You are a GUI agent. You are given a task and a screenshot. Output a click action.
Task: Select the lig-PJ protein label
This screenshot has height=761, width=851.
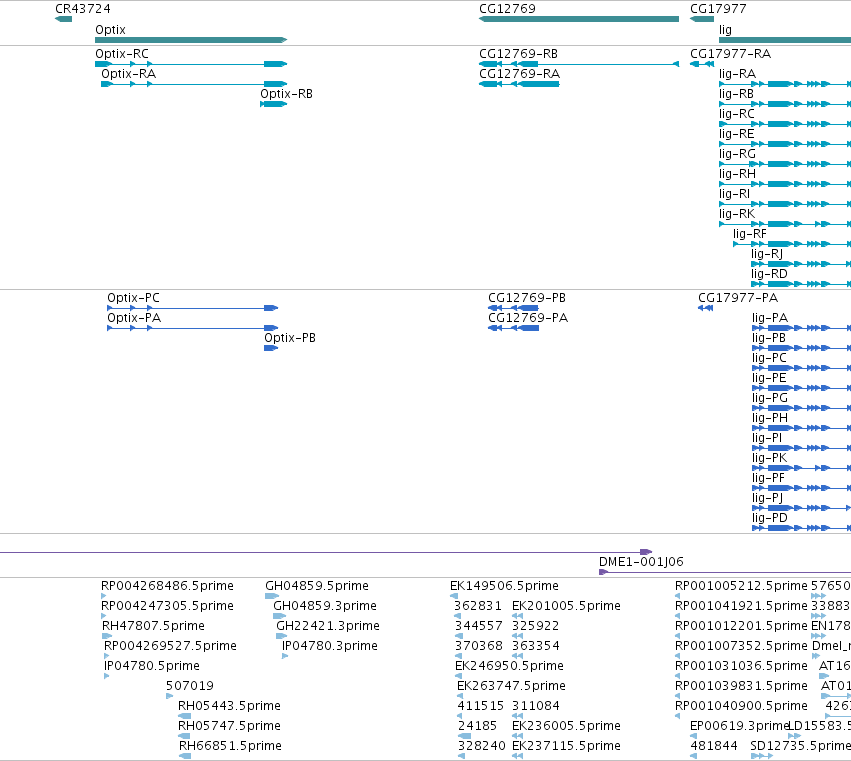point(766,499)
